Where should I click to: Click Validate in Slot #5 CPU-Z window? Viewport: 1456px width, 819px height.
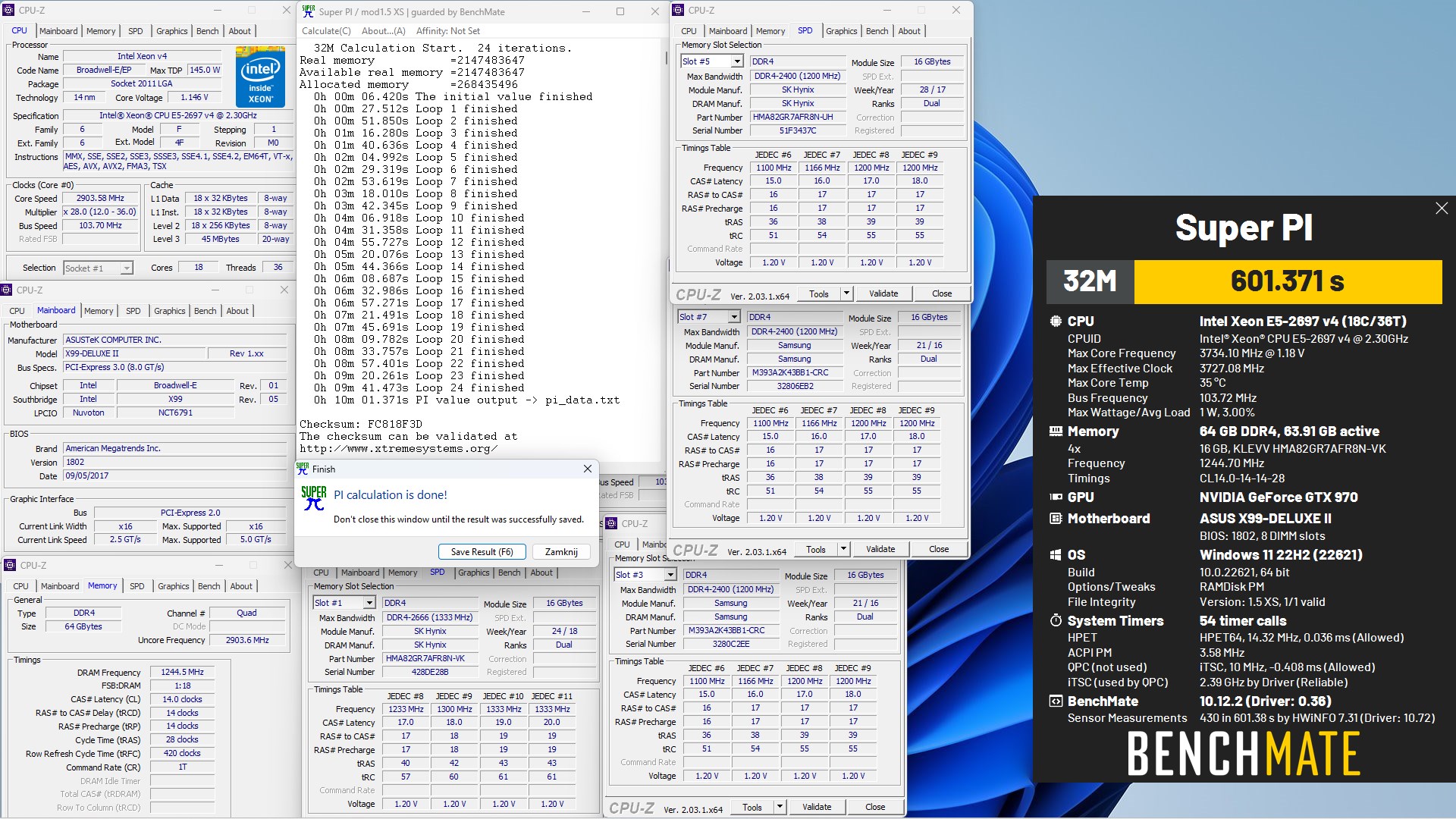coord(883,293)
